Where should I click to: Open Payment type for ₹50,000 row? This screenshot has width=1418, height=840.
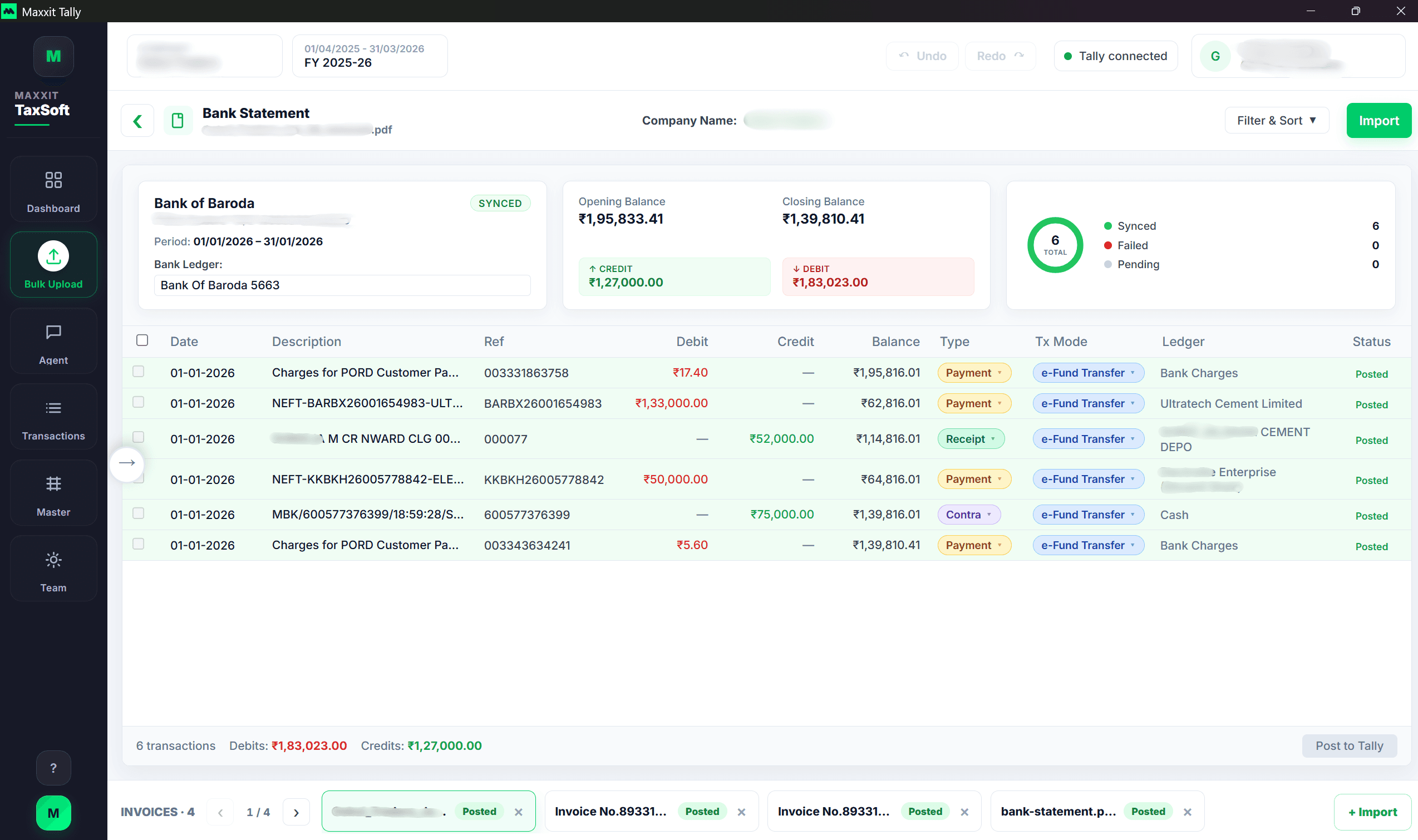click(974, 479)
